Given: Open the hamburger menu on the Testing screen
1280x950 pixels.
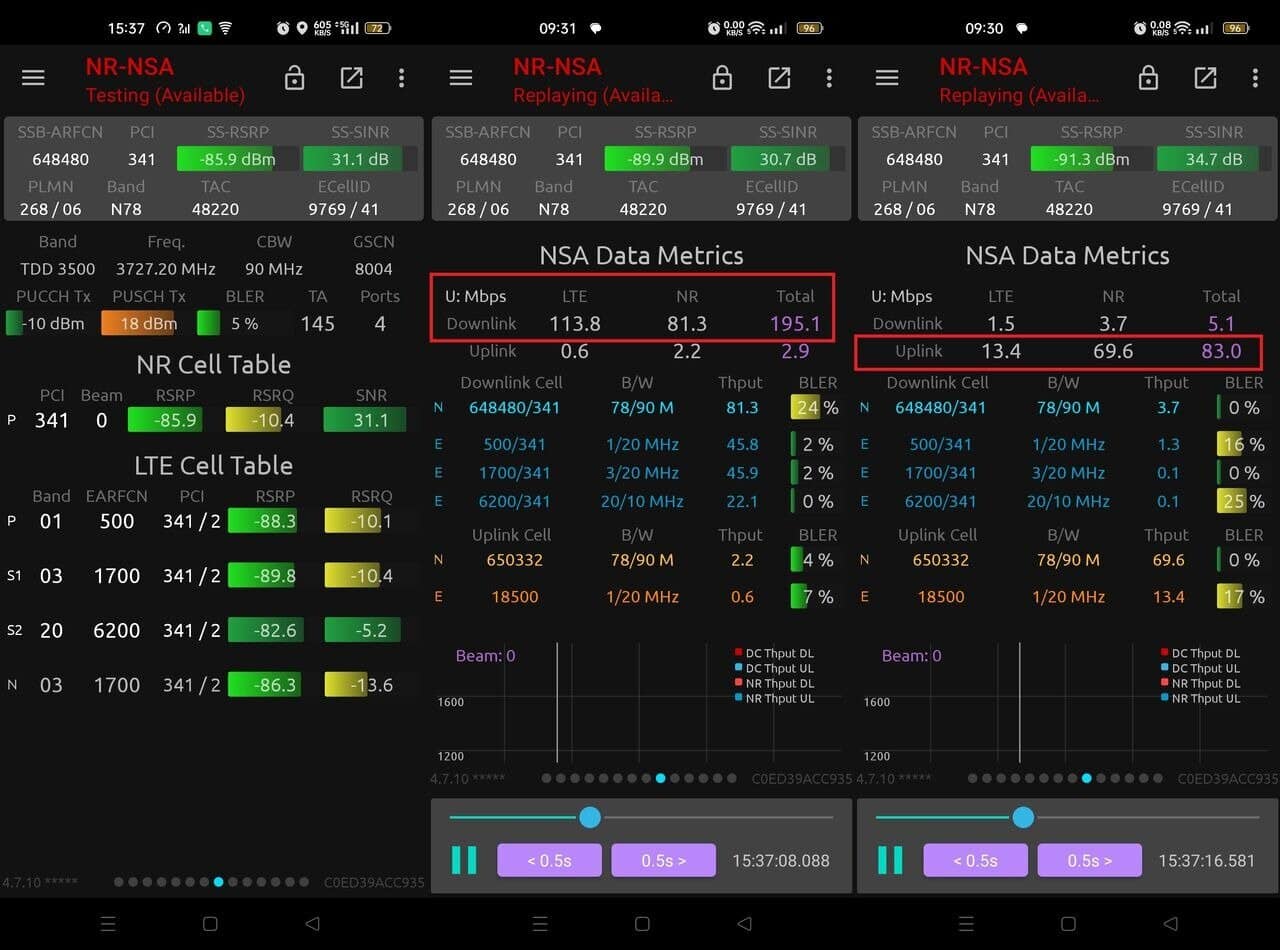Looking at the screenshot, I should click(x=33, y=78).
